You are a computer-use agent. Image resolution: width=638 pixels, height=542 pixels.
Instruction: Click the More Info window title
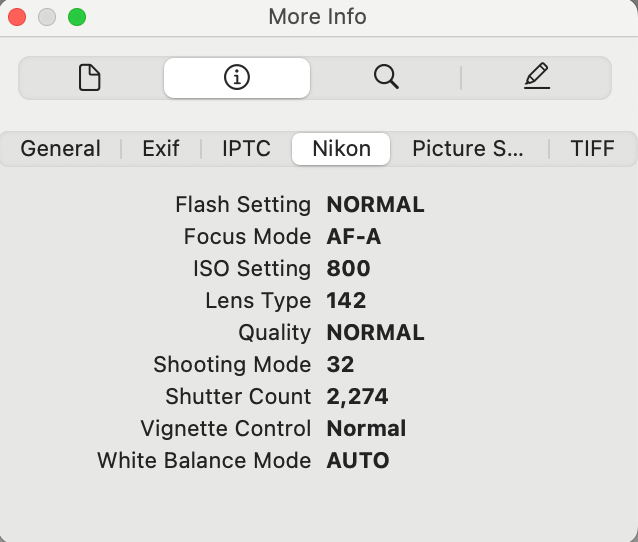[318, 17]
